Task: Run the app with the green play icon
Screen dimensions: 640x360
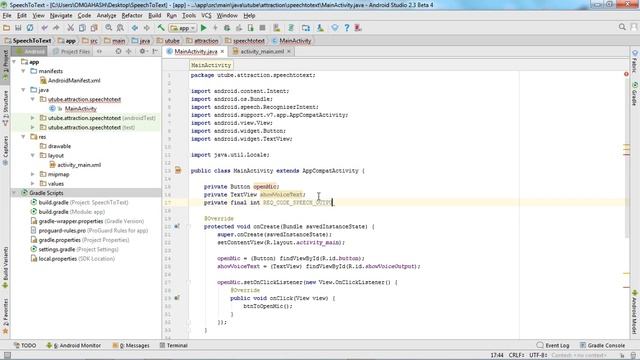Action: point(204,28)
